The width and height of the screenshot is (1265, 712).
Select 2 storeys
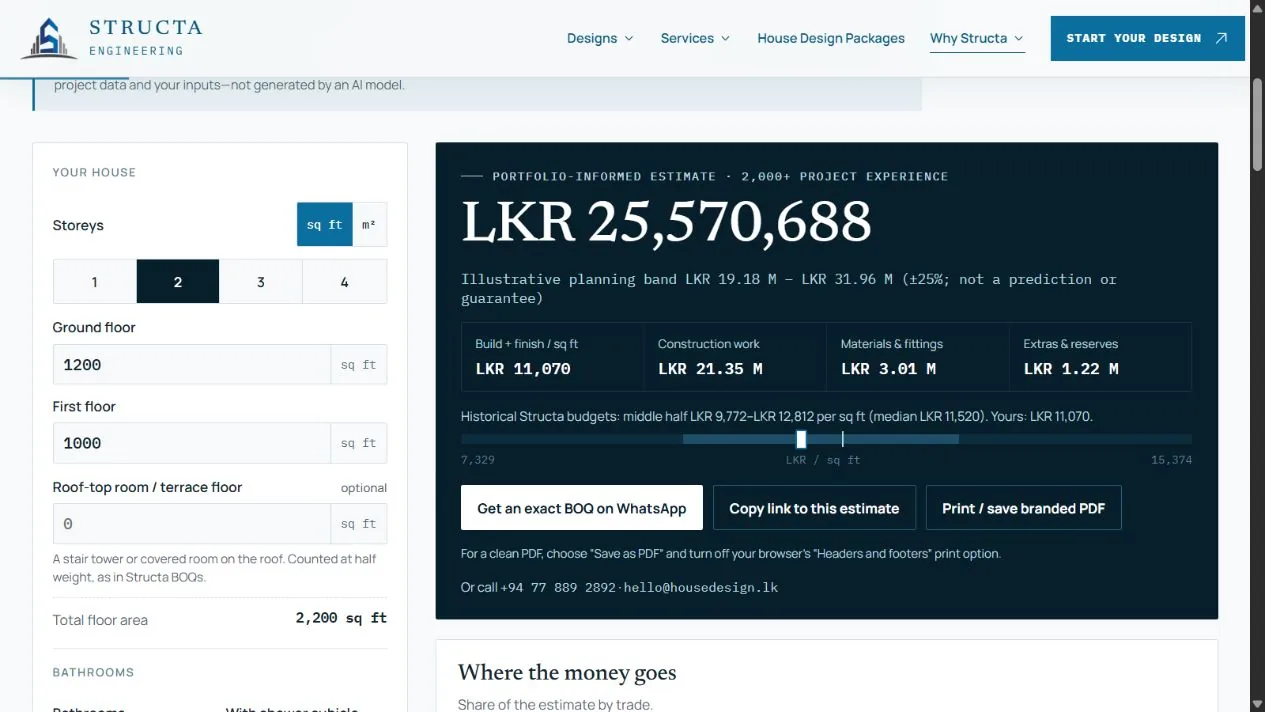(x=178, y=282)
